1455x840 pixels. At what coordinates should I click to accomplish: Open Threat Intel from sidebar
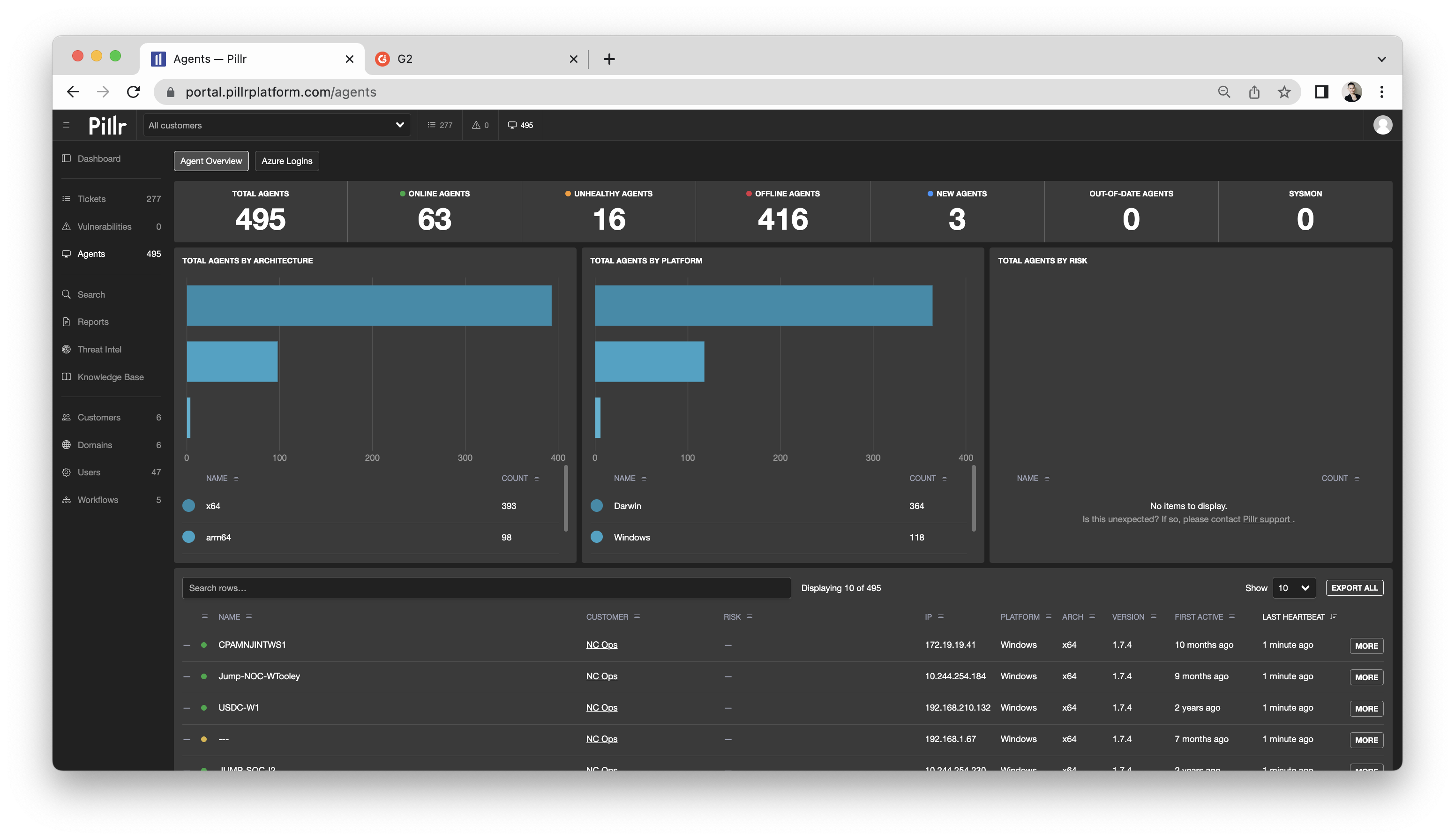99,349
